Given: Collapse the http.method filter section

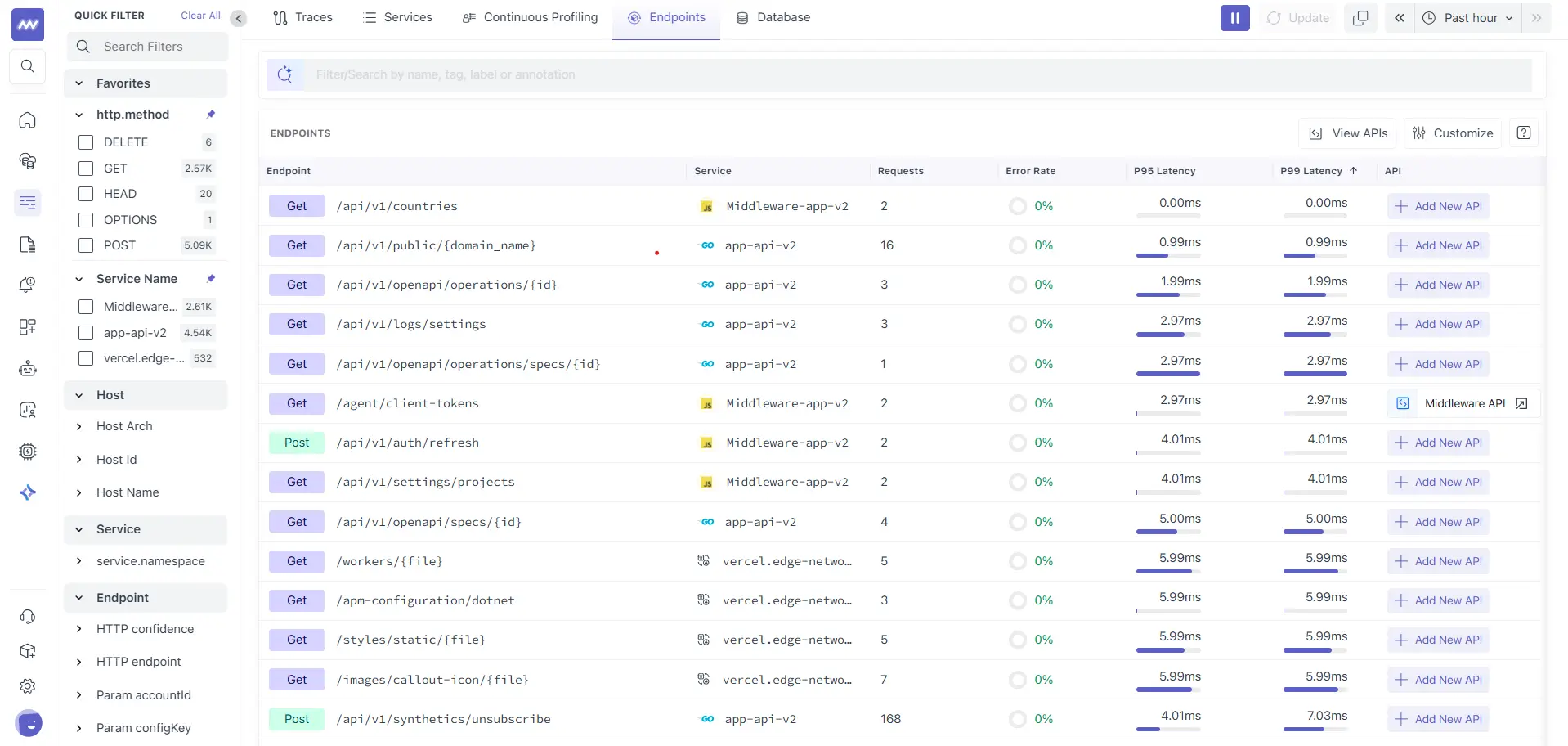Looking at the screenshot, I should point(78,115).
